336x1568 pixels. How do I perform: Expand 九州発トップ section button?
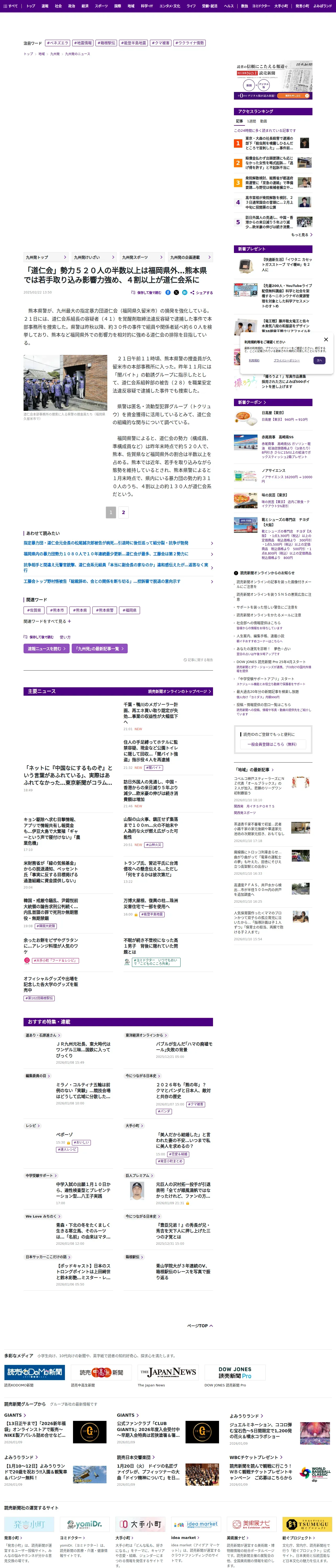46,257
